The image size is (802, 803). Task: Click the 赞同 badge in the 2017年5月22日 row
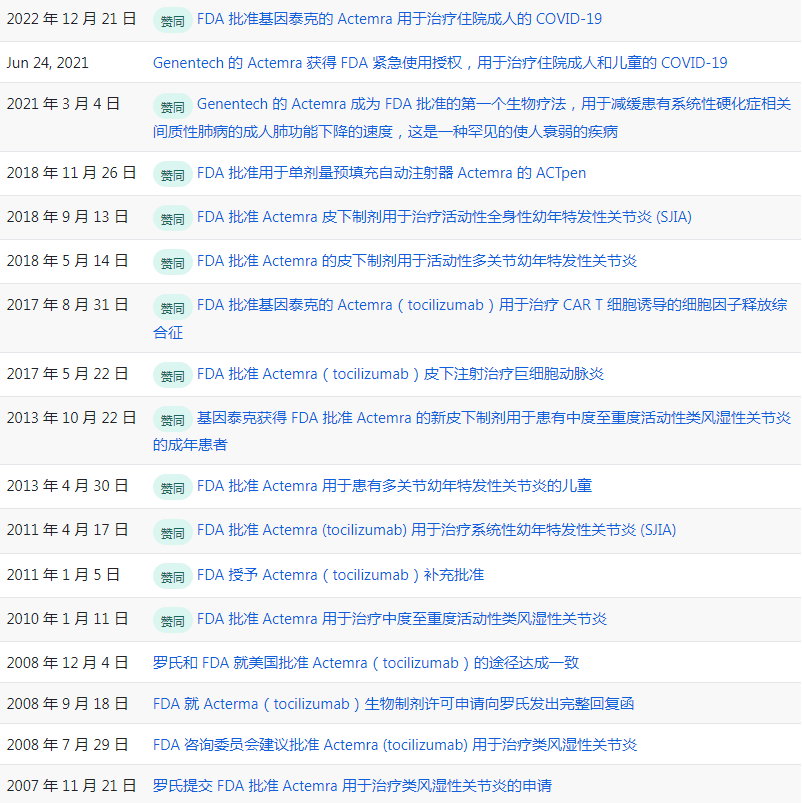[x=173, y=375]
